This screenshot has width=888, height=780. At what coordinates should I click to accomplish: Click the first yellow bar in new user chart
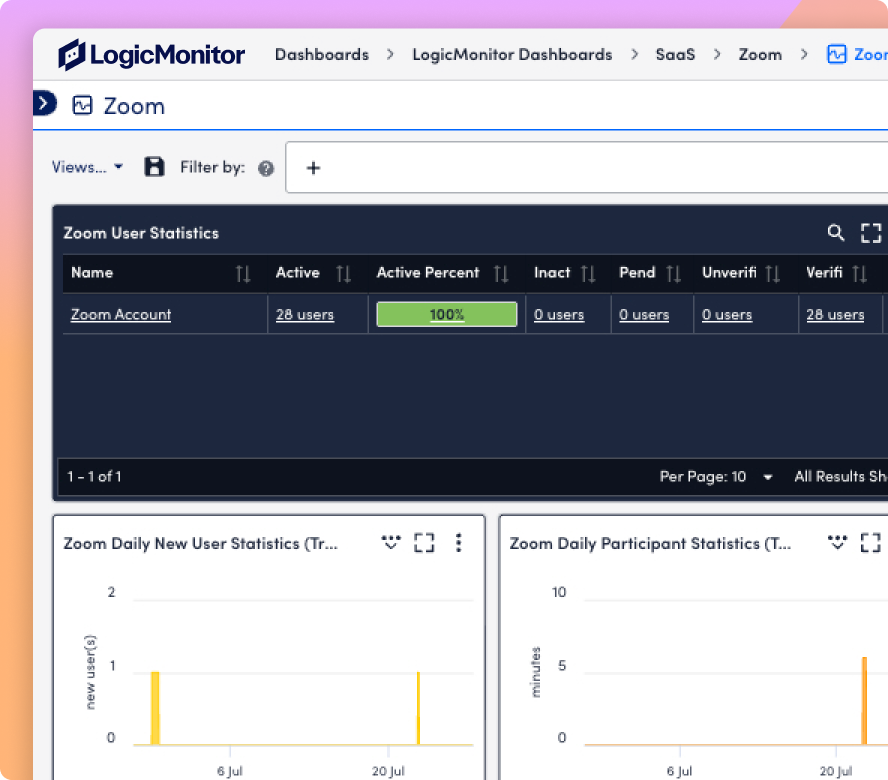point(155,708)
